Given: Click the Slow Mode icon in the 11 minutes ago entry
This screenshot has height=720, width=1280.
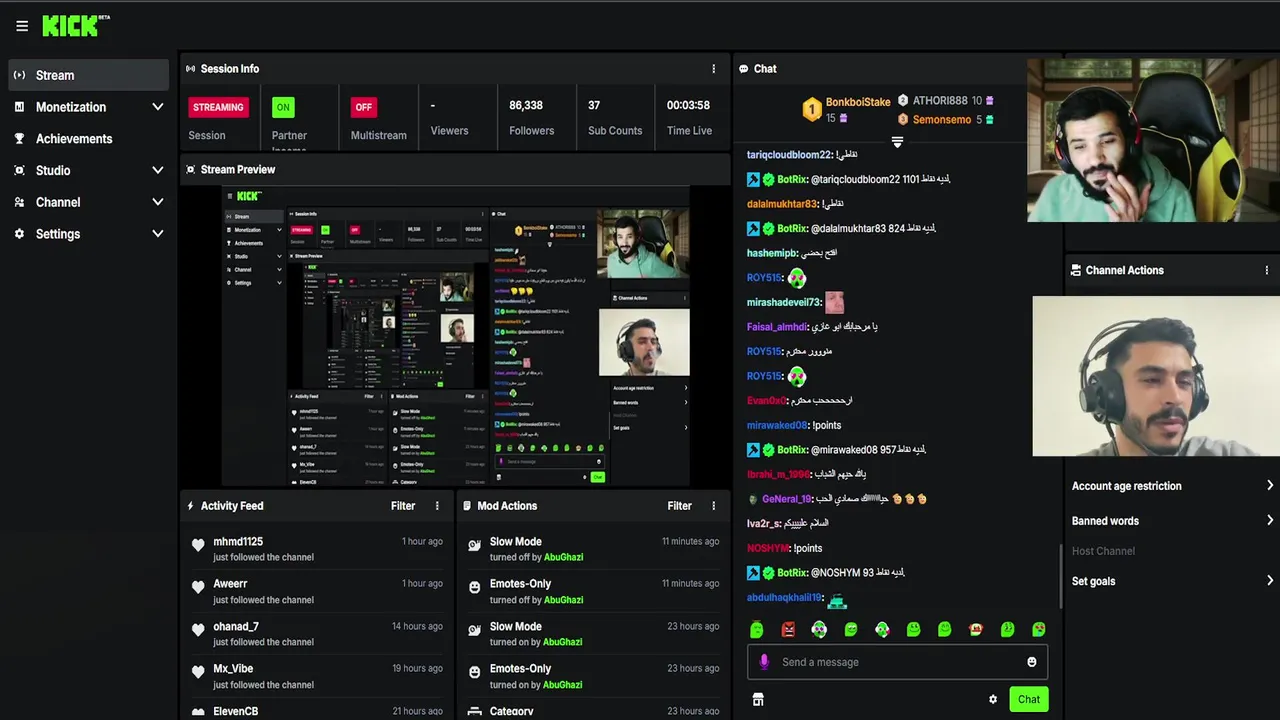Looking at the screenshot, I should [x=475, y=545].
